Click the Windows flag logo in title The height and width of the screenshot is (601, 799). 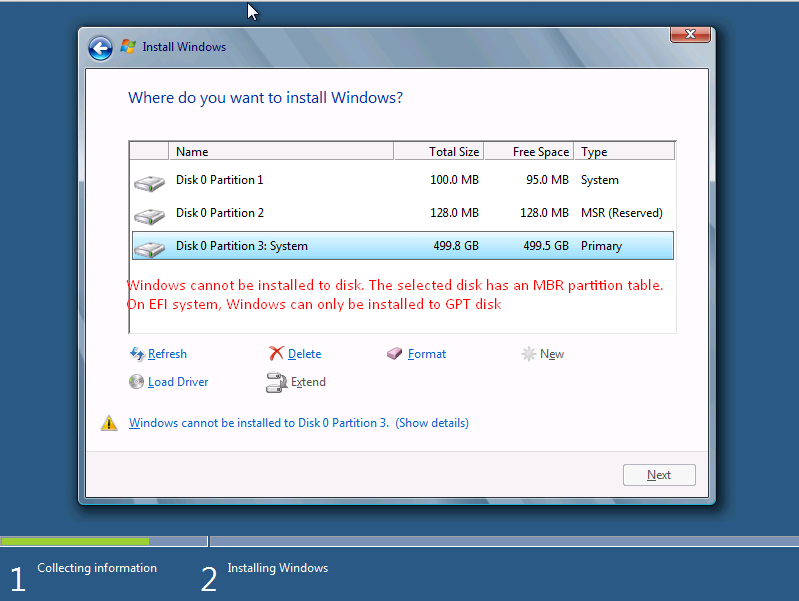[x=128, y=46]
